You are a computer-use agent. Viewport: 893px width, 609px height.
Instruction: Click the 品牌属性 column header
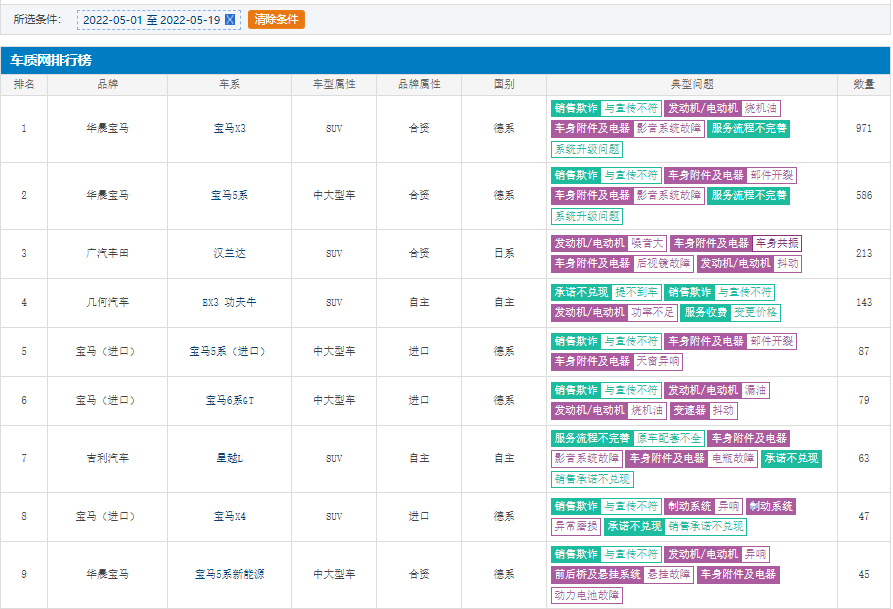[419, 84]
